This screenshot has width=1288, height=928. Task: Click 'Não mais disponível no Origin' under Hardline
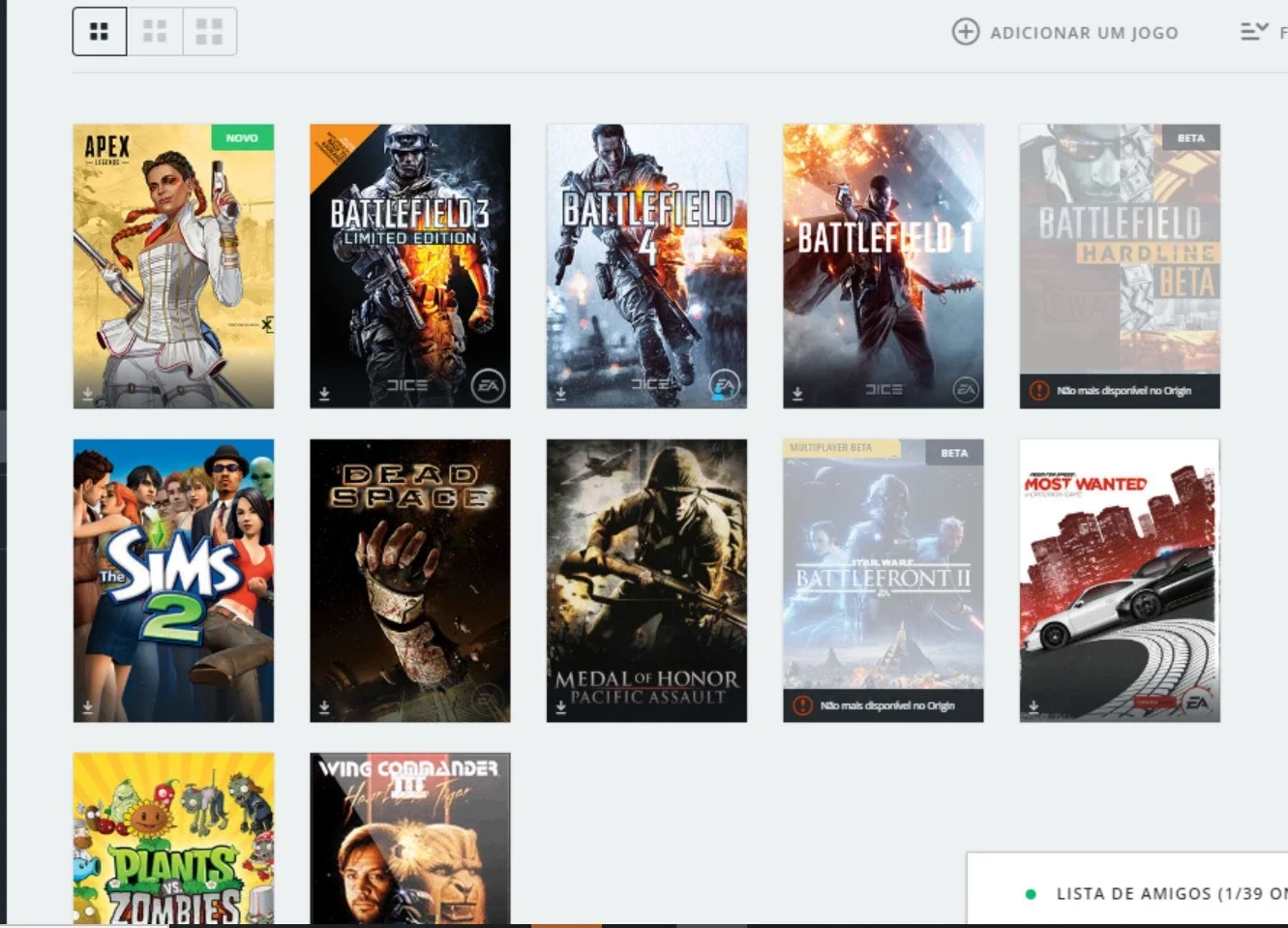tap(1123, 391)
